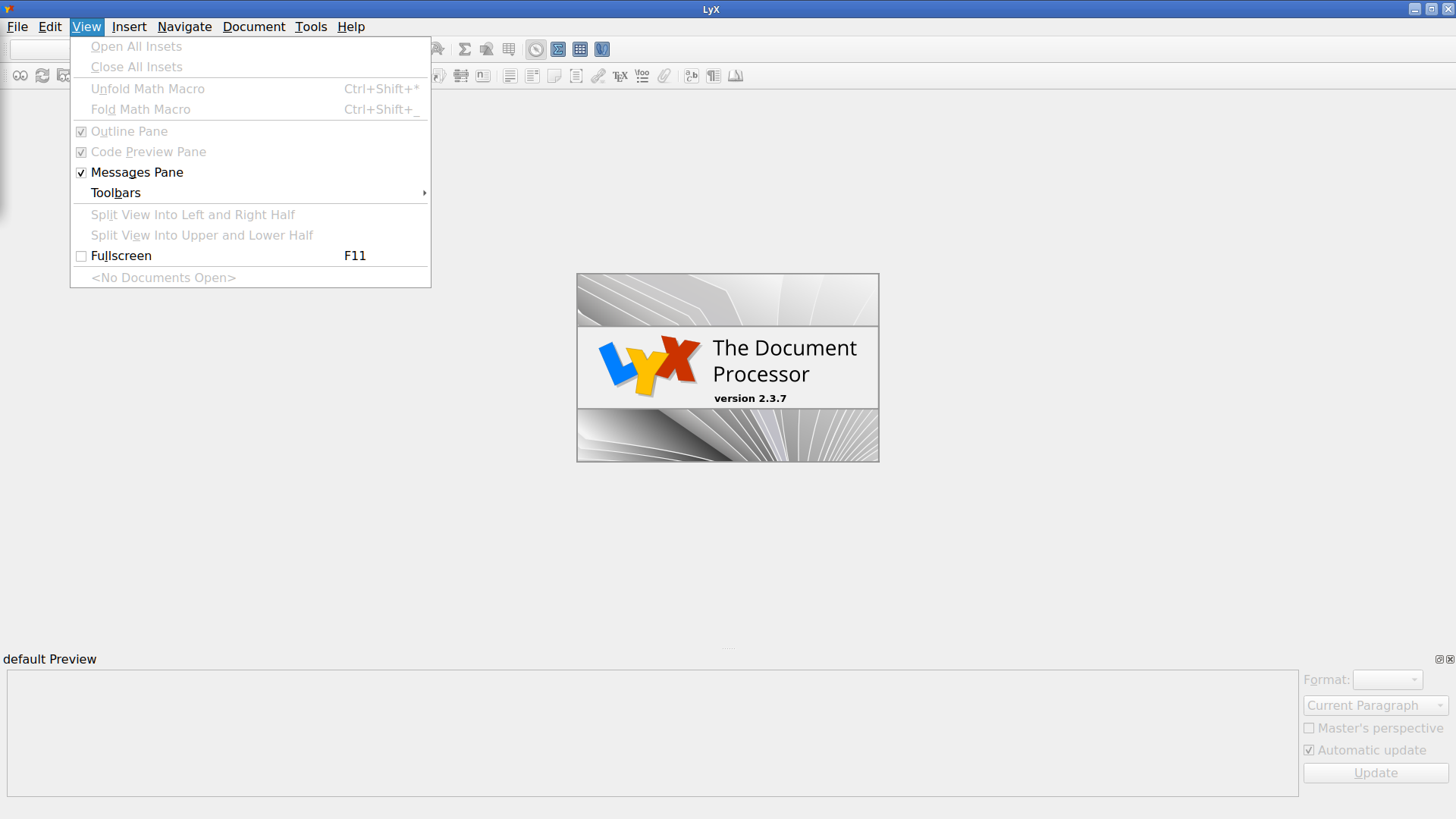Toggle the blue footprints review toolbar icon
The height and width of the screenshot is (819, 1456).
[x=602, y=50]
